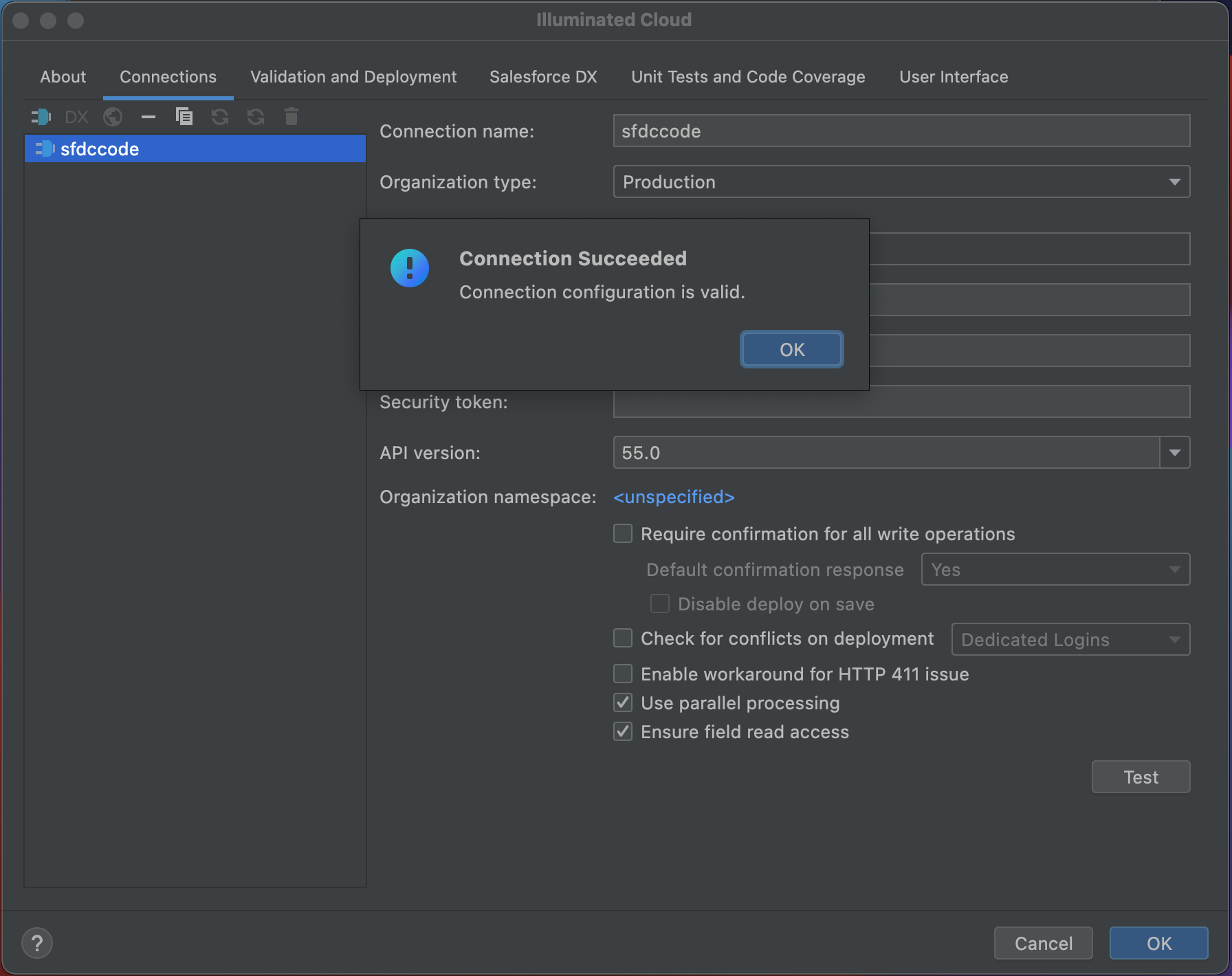Image resolution: width=1232 pixels, height=976 pixels.
Task: Open help with the question mark button
Action: click(x=37, y=943)
